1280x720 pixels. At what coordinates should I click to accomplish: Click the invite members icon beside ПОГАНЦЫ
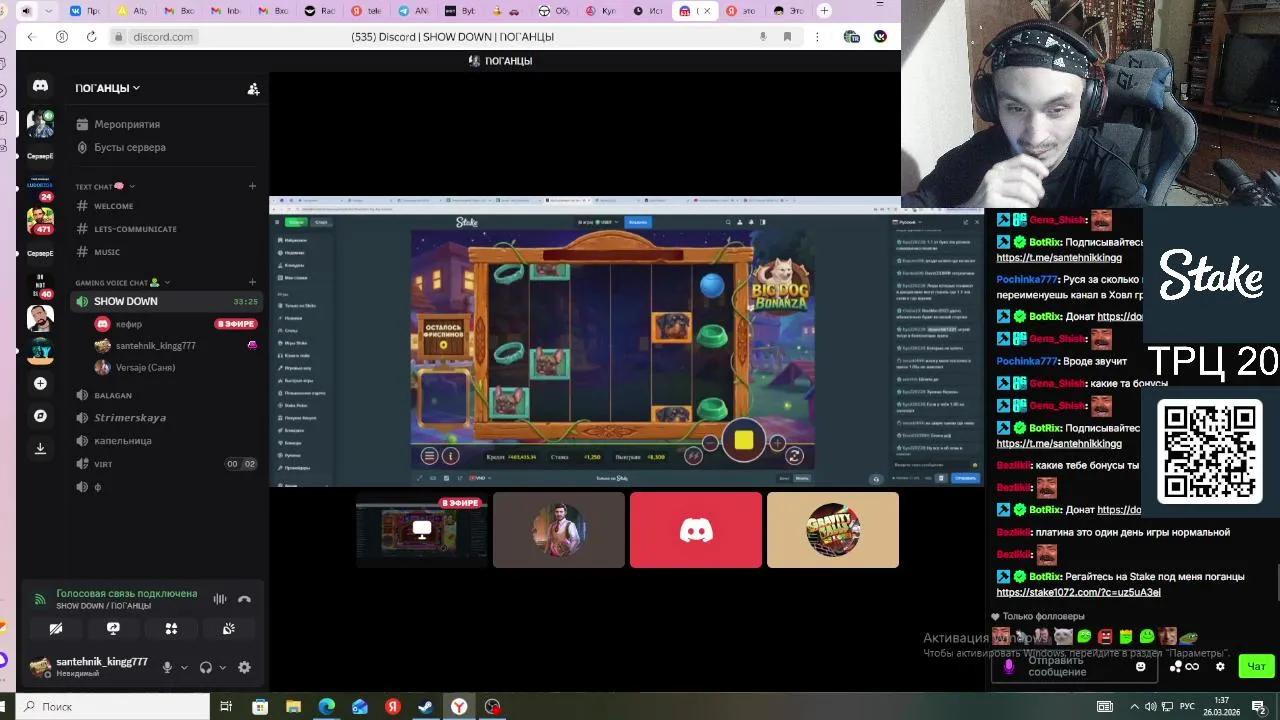coord(253,89)
